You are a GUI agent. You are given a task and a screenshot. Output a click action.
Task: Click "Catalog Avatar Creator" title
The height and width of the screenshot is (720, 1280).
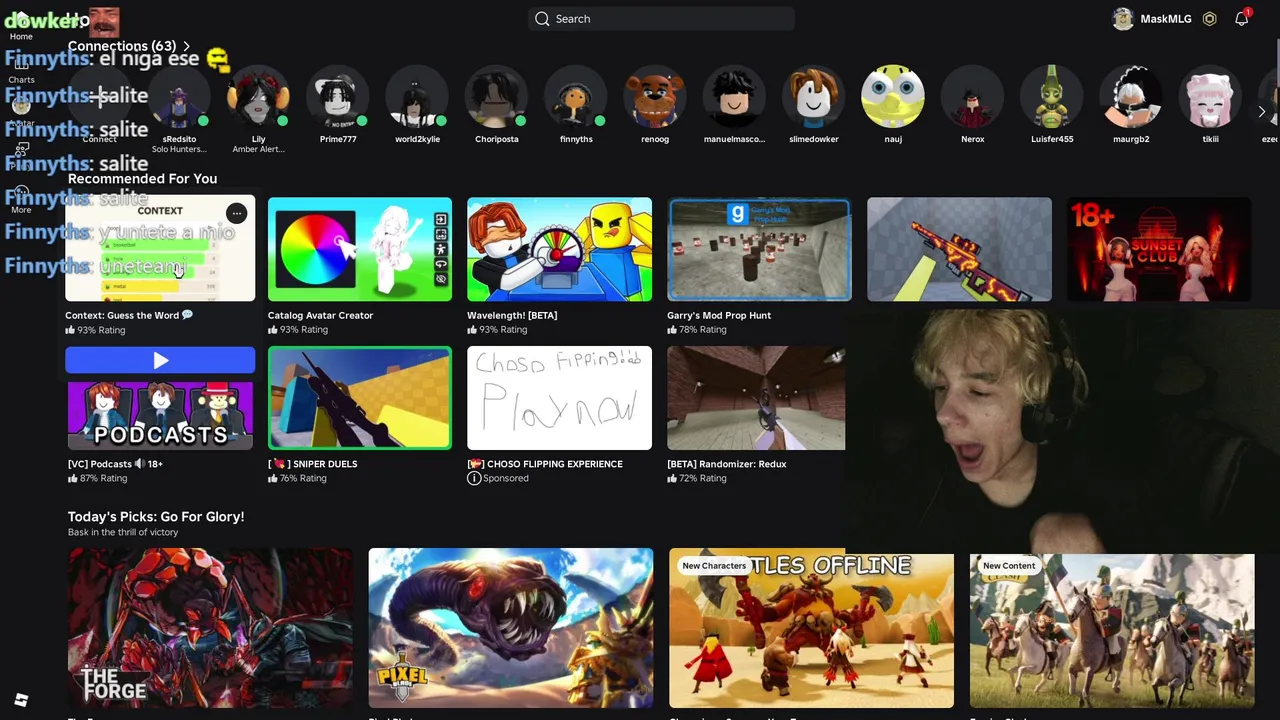point(320,315)
